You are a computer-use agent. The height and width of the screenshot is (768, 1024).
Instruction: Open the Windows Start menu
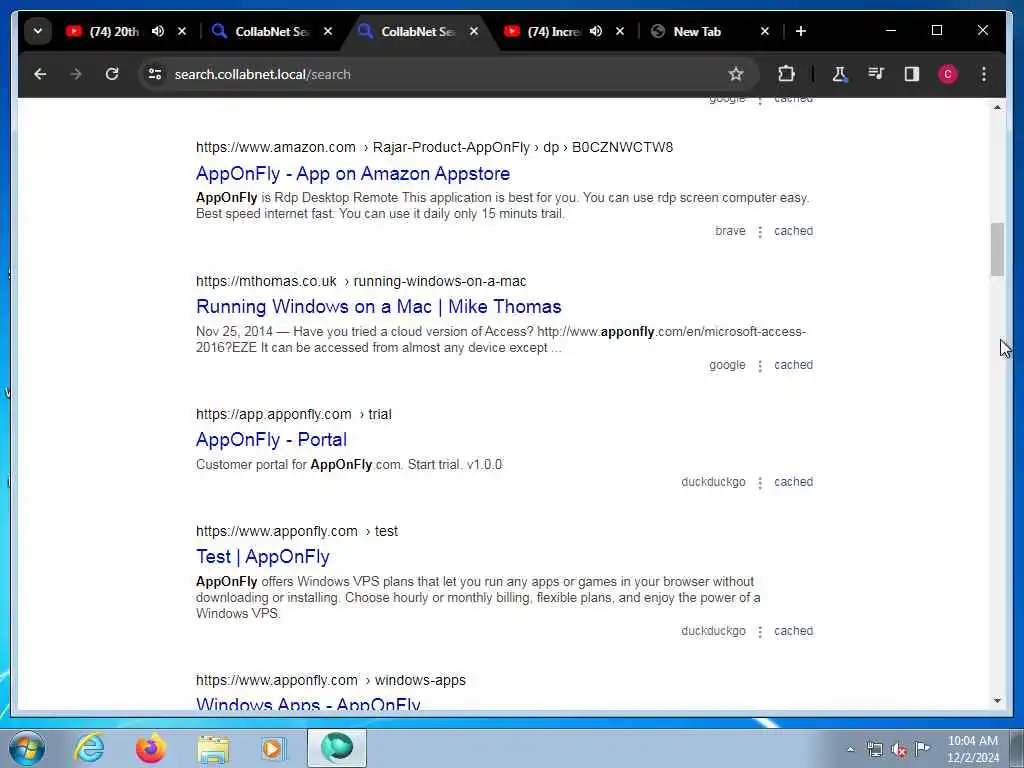pyautogui.click(x=27, y=748)
